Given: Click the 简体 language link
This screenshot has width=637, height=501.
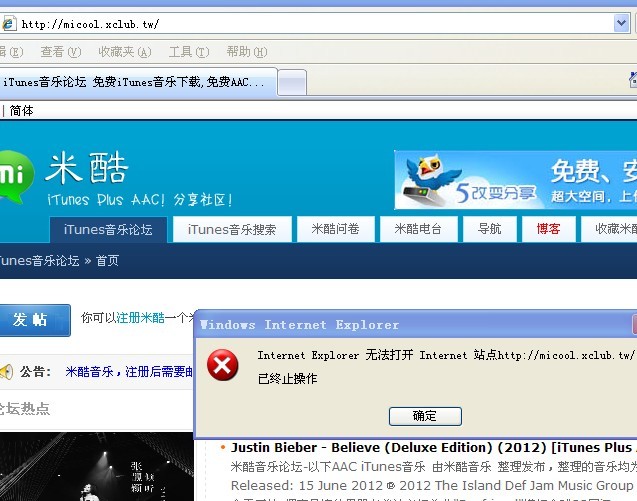Looking at the screenshot, I should [22, 111].
